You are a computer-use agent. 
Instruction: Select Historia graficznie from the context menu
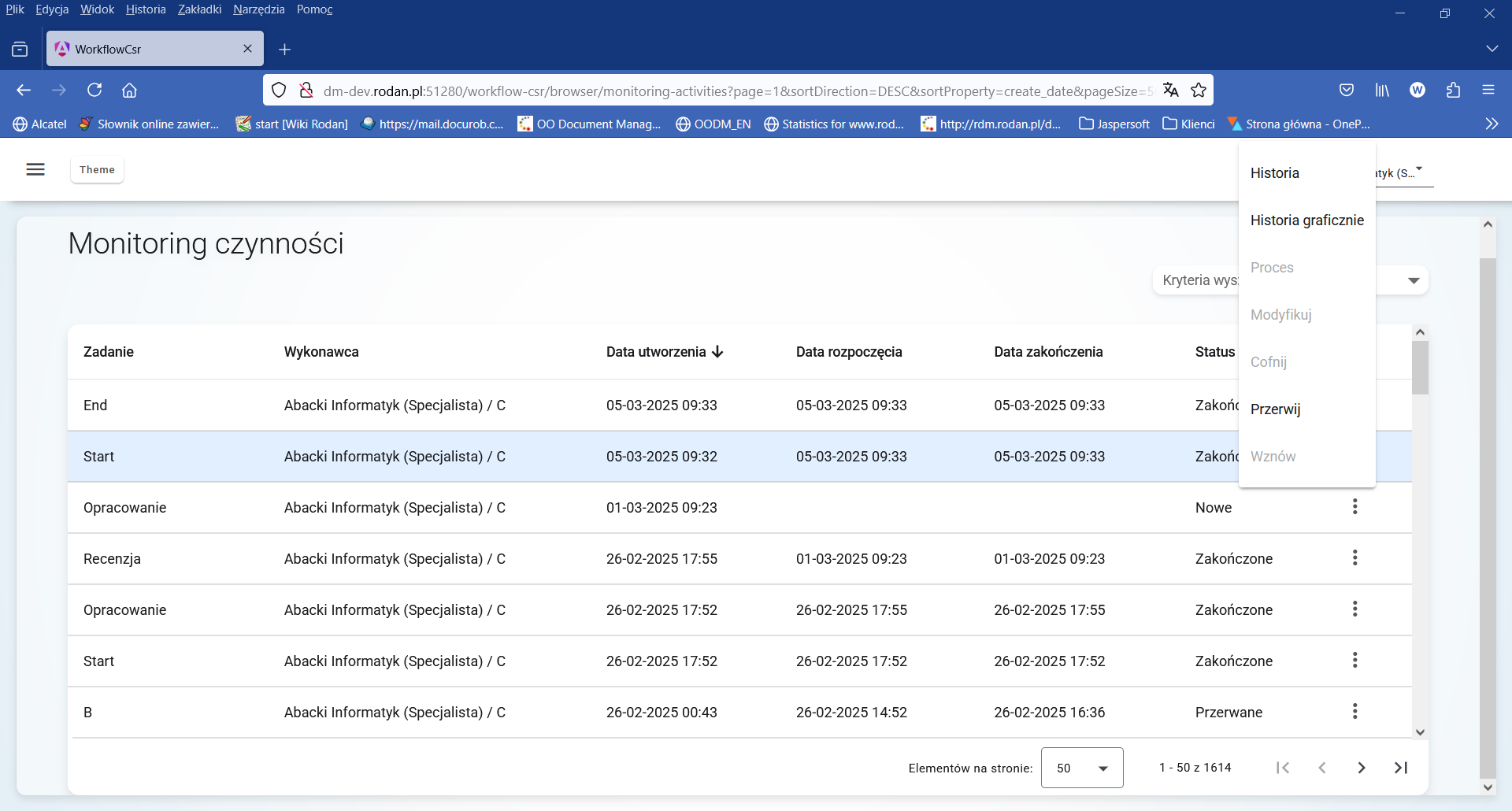tap(1306, 220)
